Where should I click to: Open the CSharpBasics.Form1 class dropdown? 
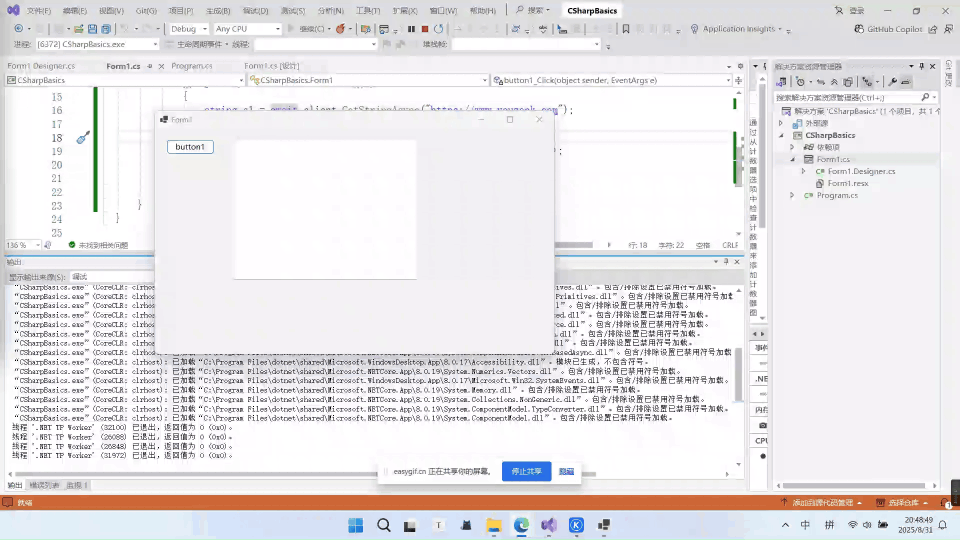(x=368, y=80)
